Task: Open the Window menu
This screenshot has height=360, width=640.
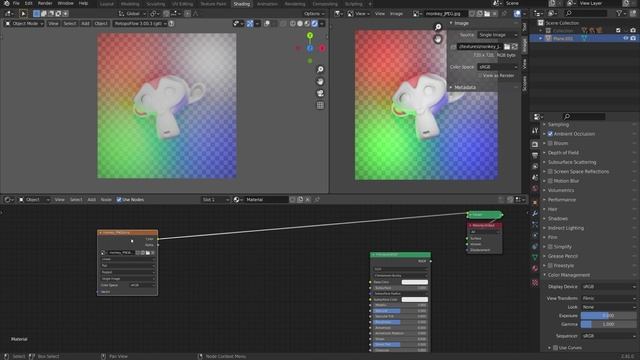Action: pyautogui.click(x=65, y=3)
